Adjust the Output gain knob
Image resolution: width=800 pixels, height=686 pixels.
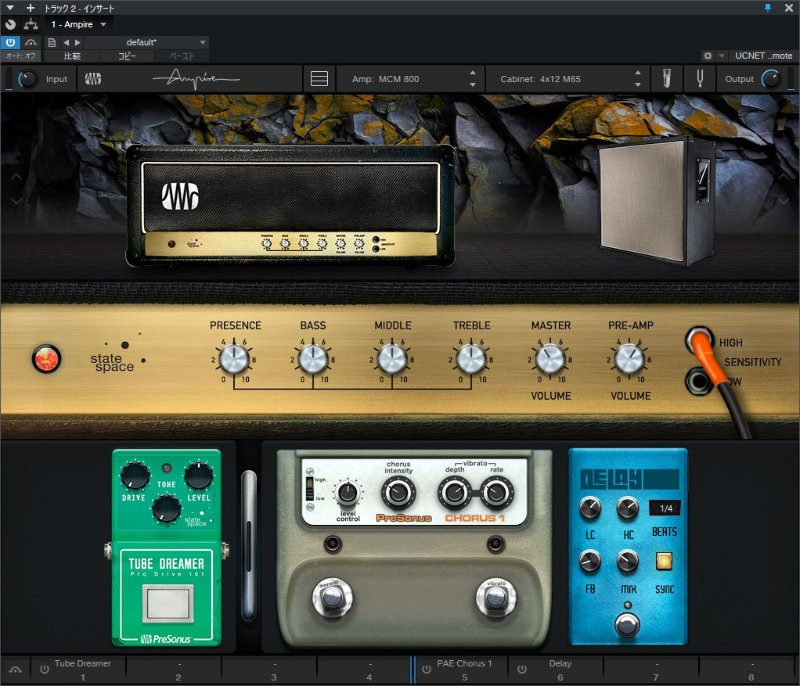(x=771, y=79)
